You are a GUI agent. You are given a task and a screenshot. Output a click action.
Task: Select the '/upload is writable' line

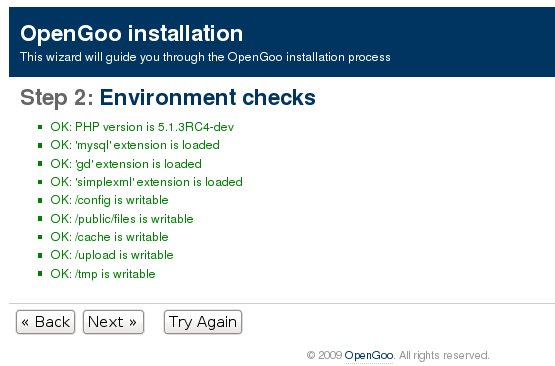click(x=112, y=255)
